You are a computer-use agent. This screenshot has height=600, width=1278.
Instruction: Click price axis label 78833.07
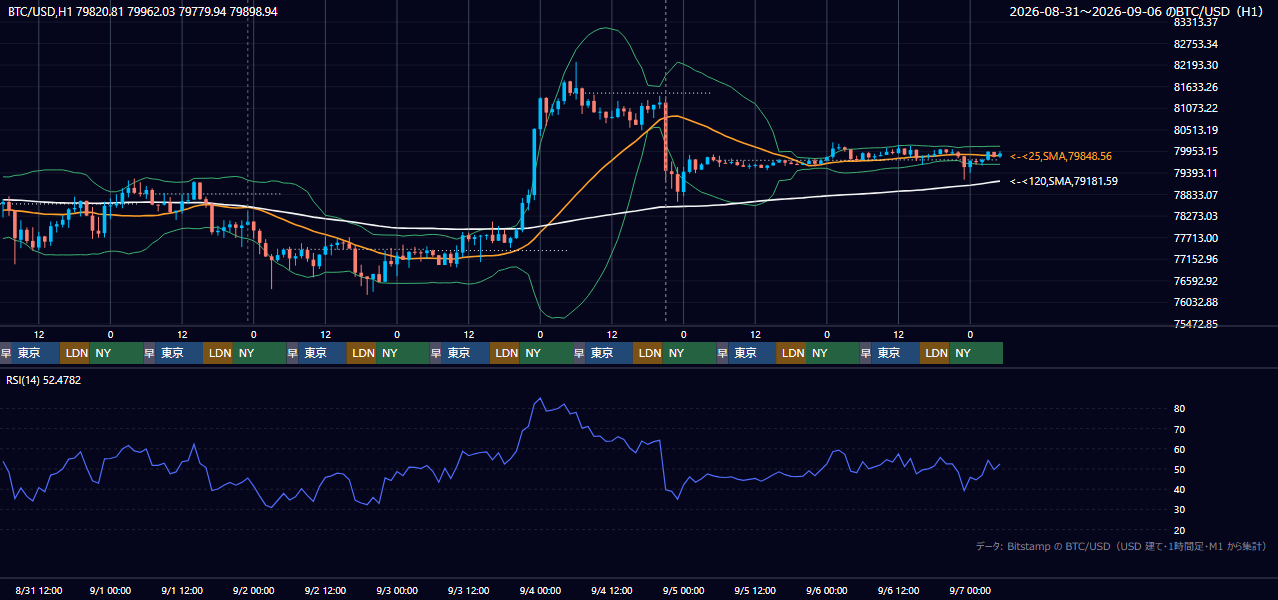click(x=1195, y=195)
